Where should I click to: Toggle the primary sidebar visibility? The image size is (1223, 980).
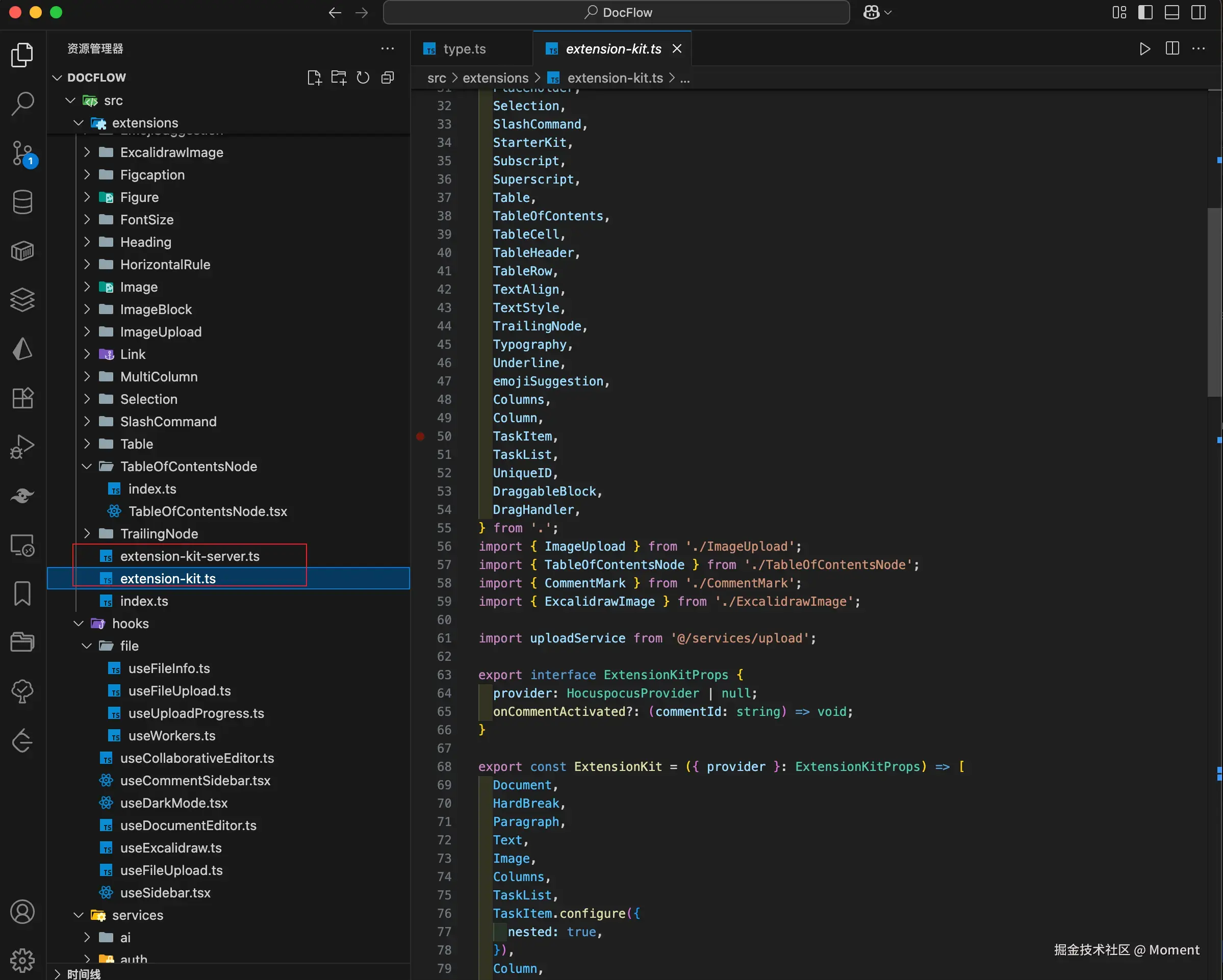[x=1145, y=12]
